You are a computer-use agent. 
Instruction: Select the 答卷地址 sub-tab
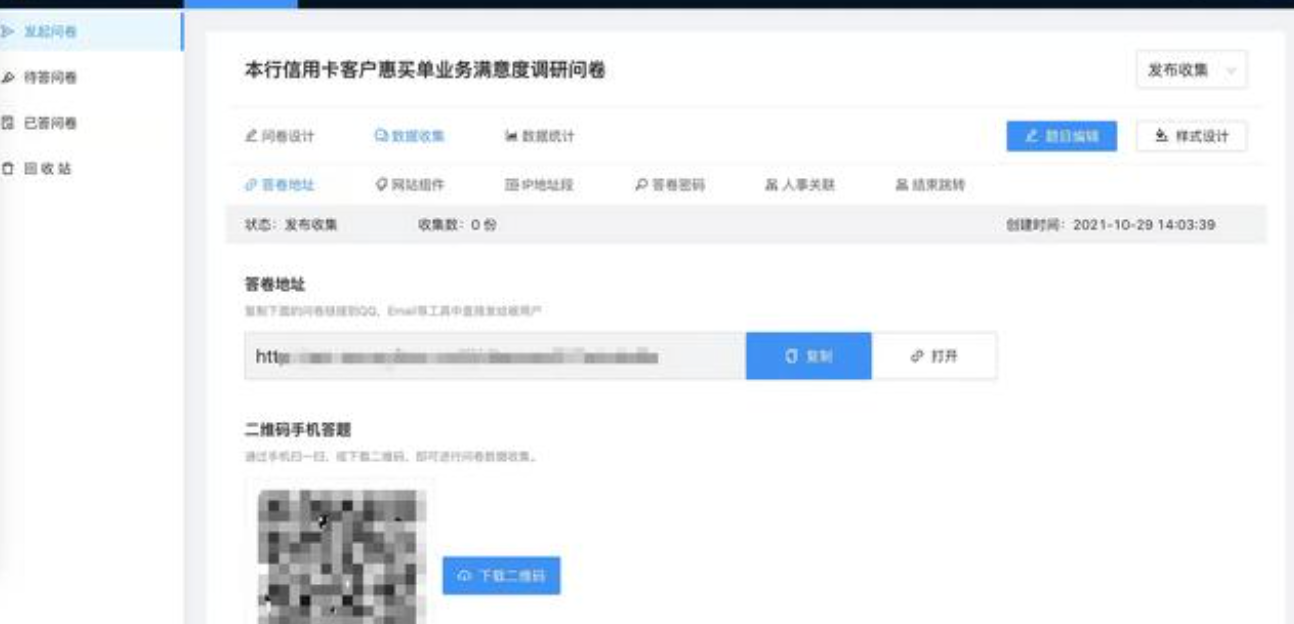(280, 185)
